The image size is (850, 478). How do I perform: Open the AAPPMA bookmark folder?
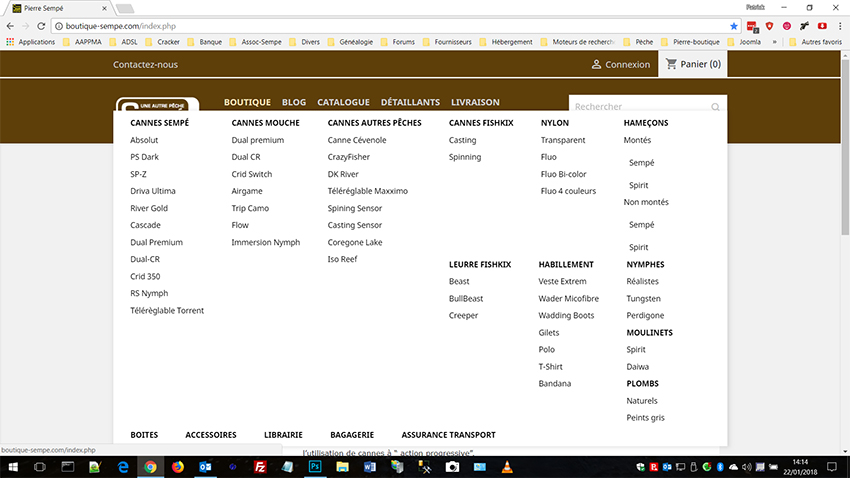click(x=82, y=42)
